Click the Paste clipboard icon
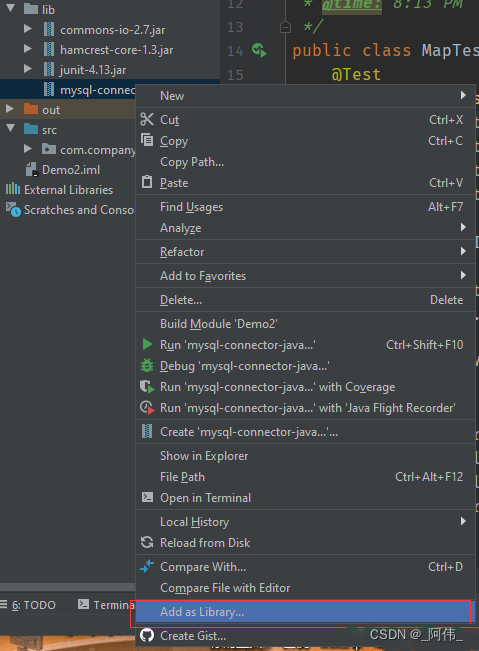479x651 pixels. 147,182
